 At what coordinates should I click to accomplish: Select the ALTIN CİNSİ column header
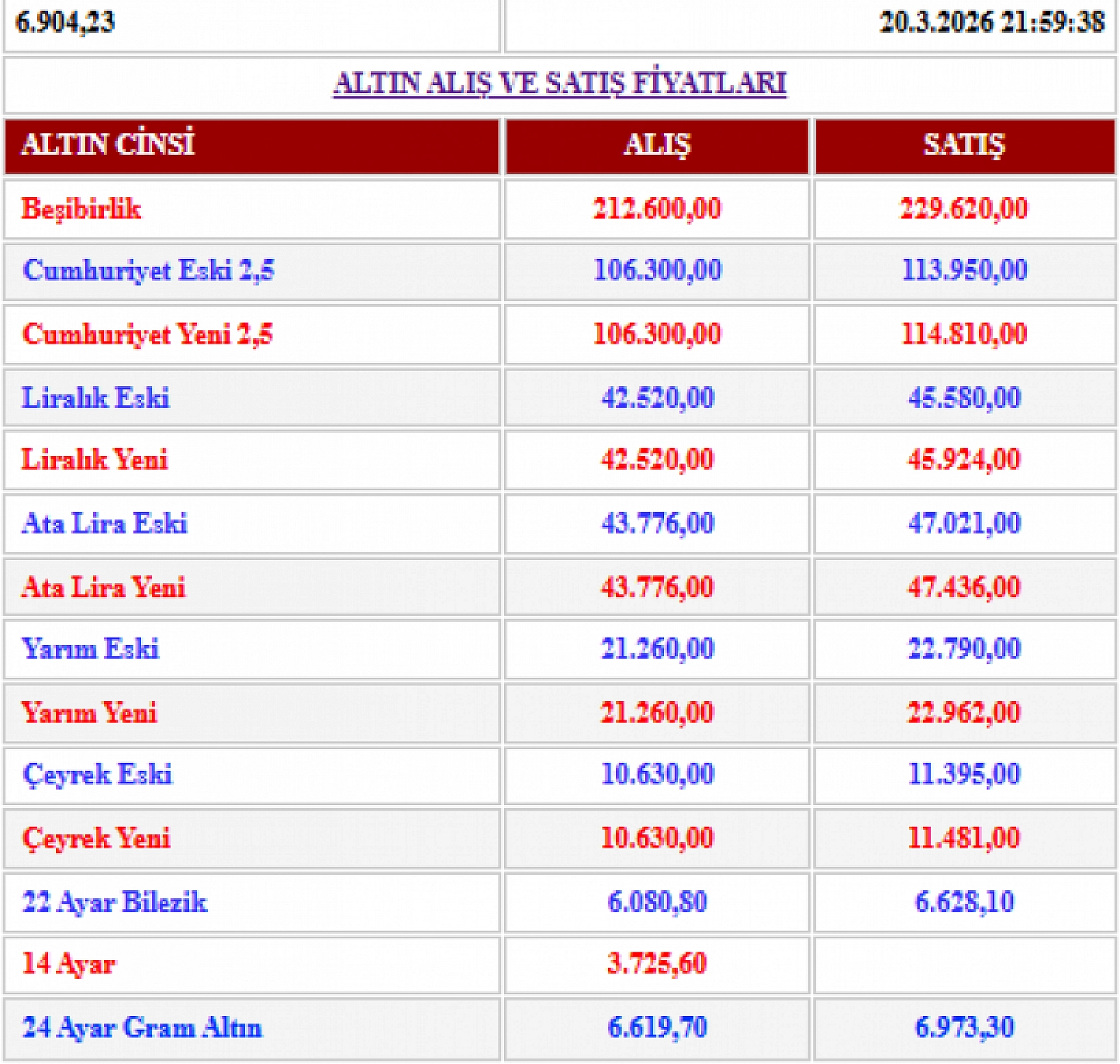252,146
